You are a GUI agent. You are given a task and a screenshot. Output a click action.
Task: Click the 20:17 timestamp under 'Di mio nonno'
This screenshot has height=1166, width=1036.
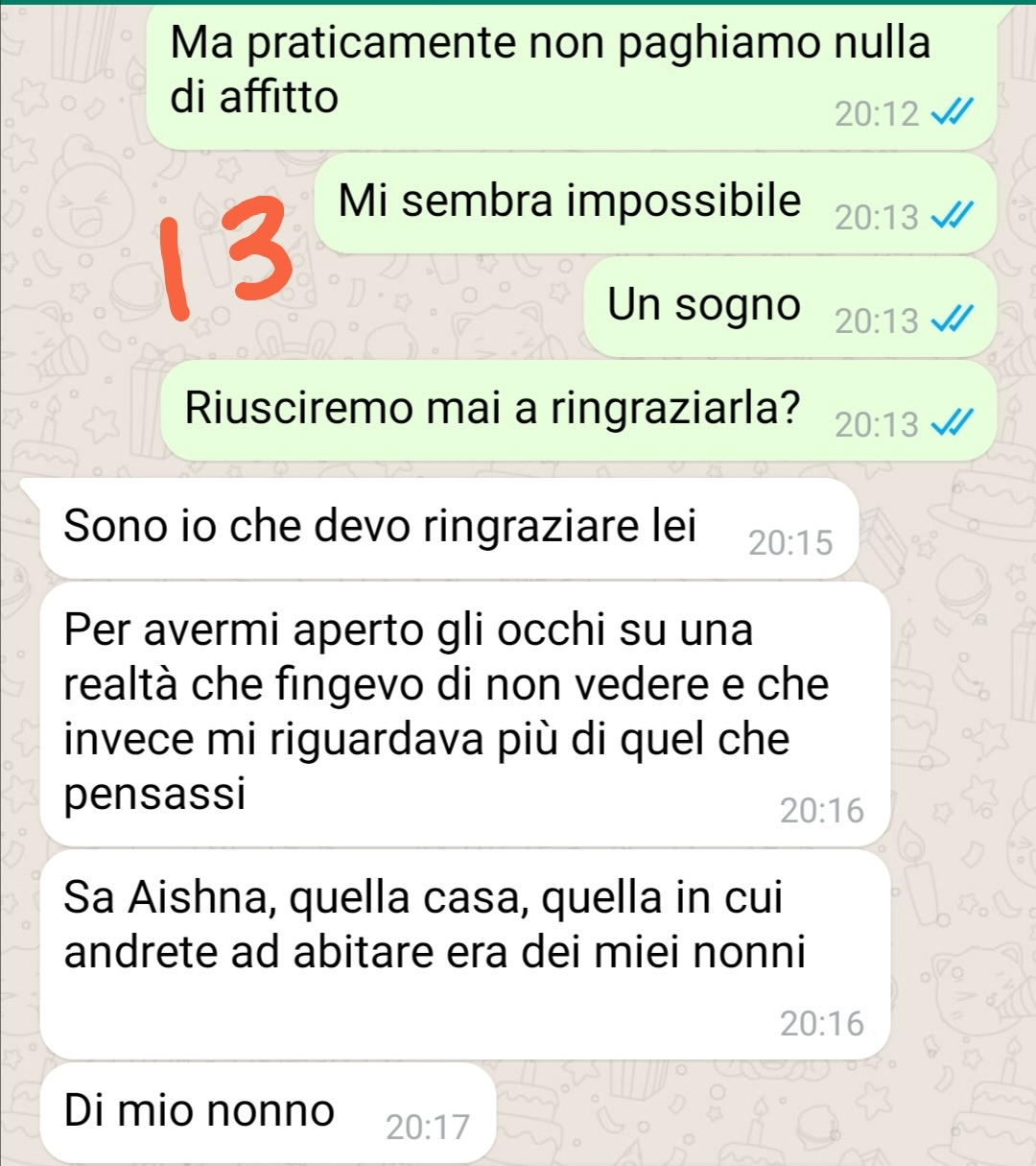coord(428,1128)
